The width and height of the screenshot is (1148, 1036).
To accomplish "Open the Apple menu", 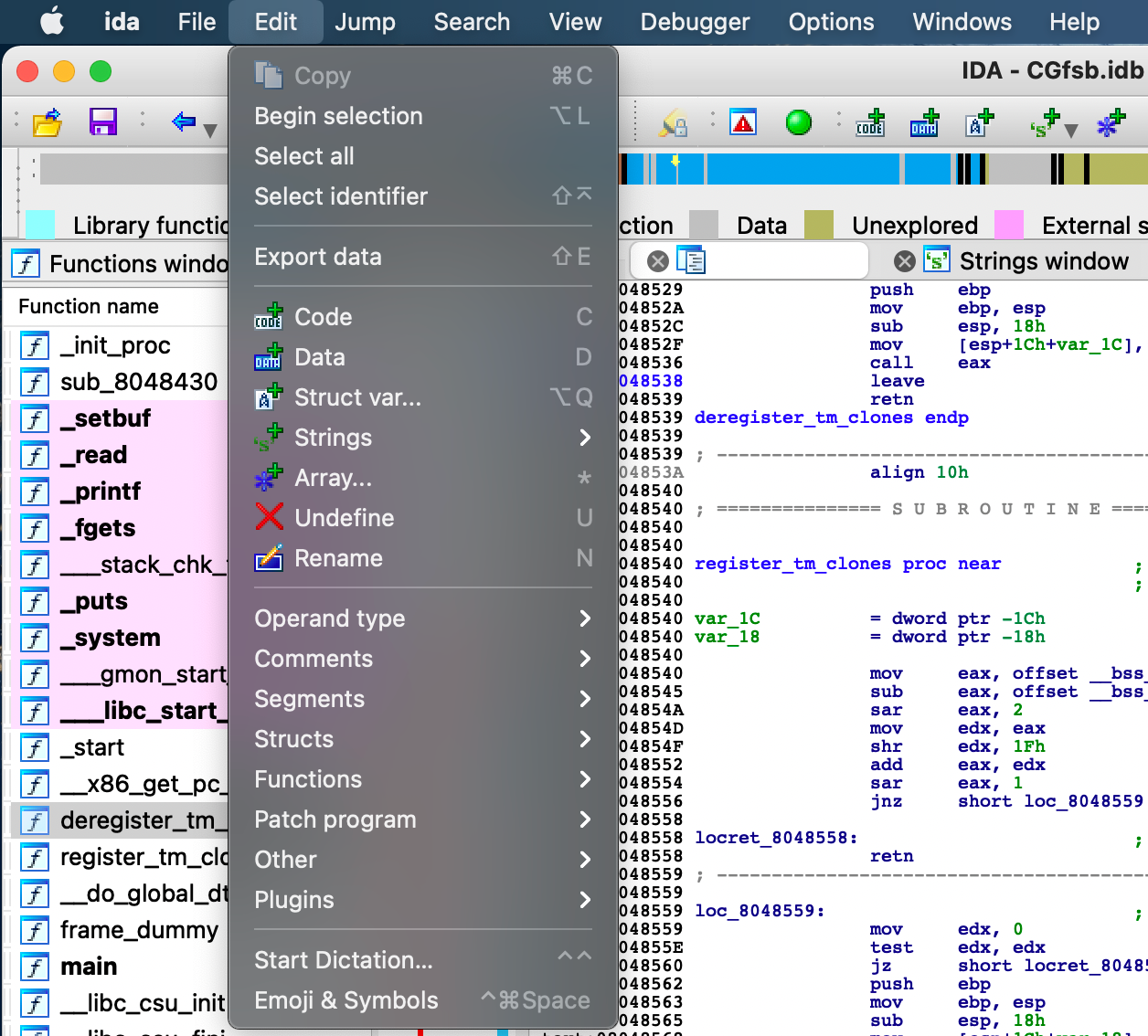I will click(52, 21).
